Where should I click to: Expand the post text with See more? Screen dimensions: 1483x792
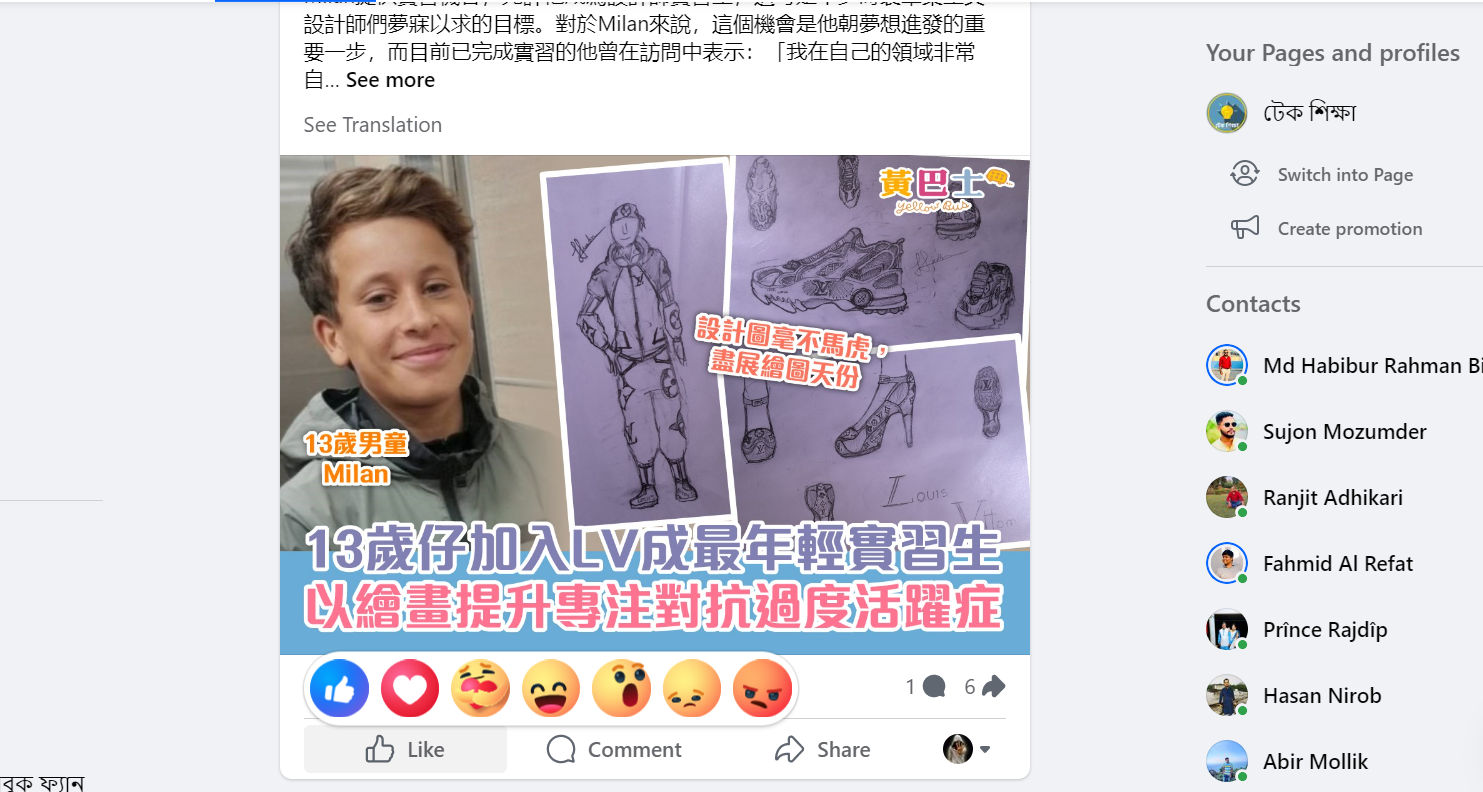[x=390, y=80]
